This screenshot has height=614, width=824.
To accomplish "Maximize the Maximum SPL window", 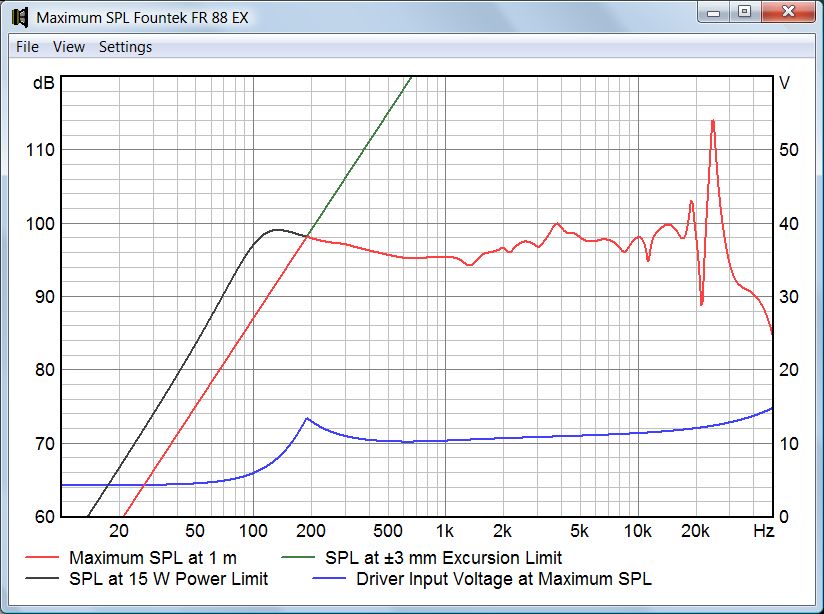I will (745, 12).
